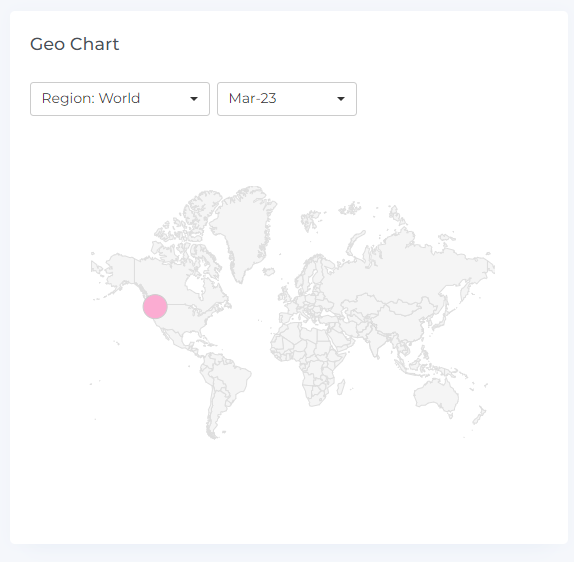Click Madagascar on the world map

pos(341,387)
